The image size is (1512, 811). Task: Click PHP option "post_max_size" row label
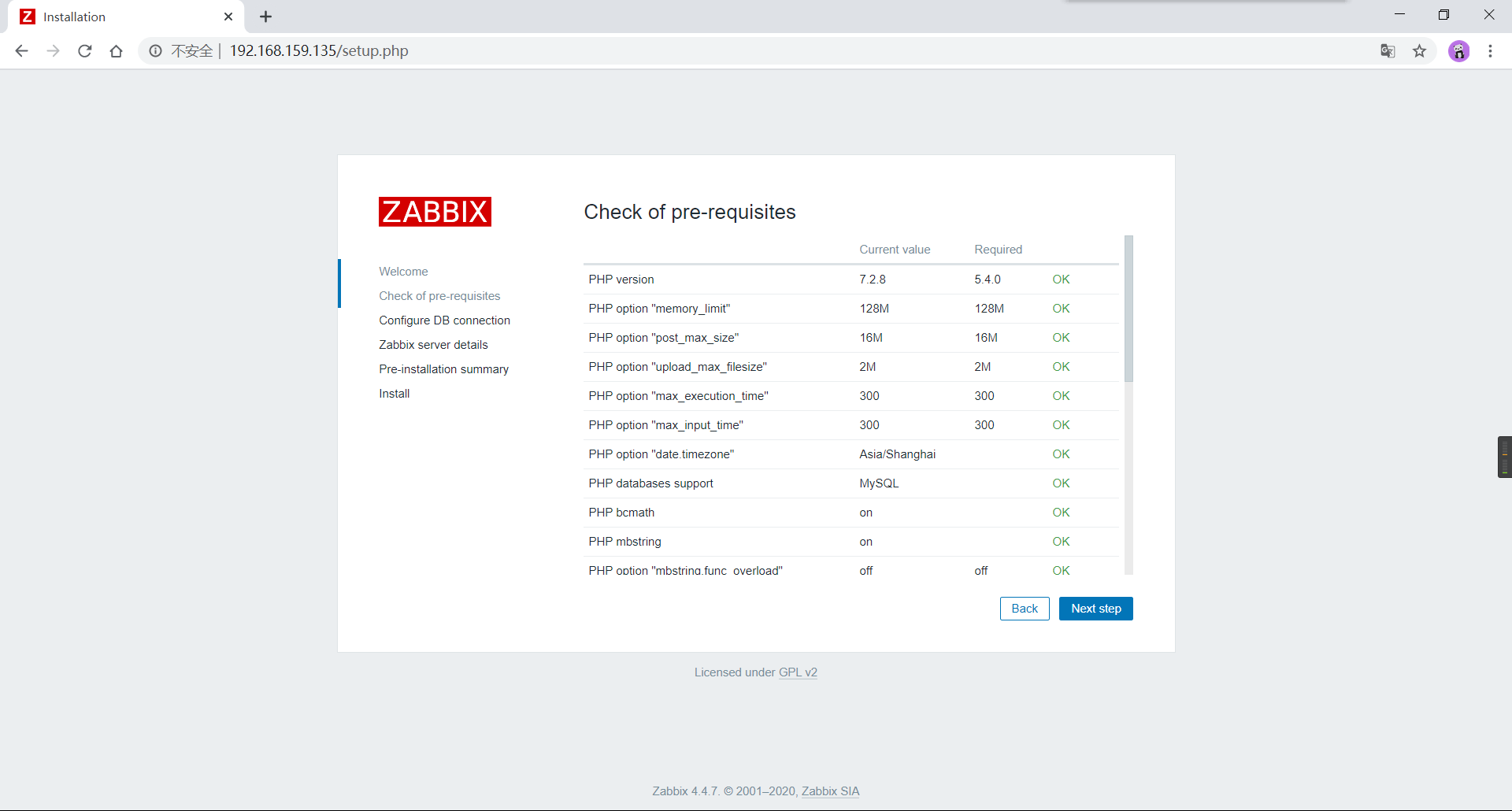[663, 338]
